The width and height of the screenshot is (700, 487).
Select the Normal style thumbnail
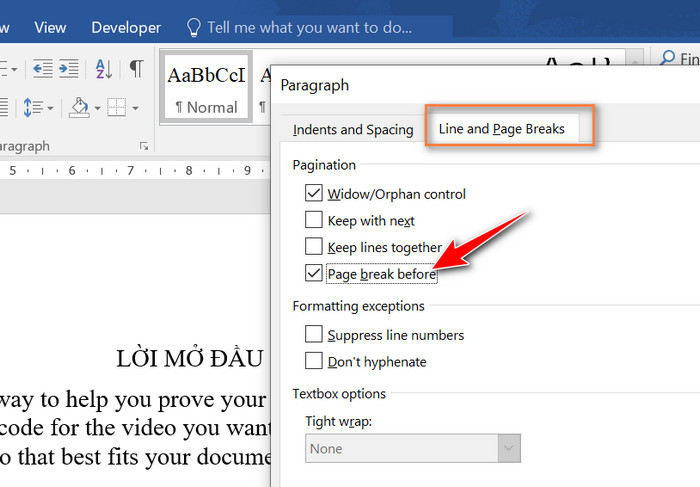pyautogui.click(x=205, y=90)
